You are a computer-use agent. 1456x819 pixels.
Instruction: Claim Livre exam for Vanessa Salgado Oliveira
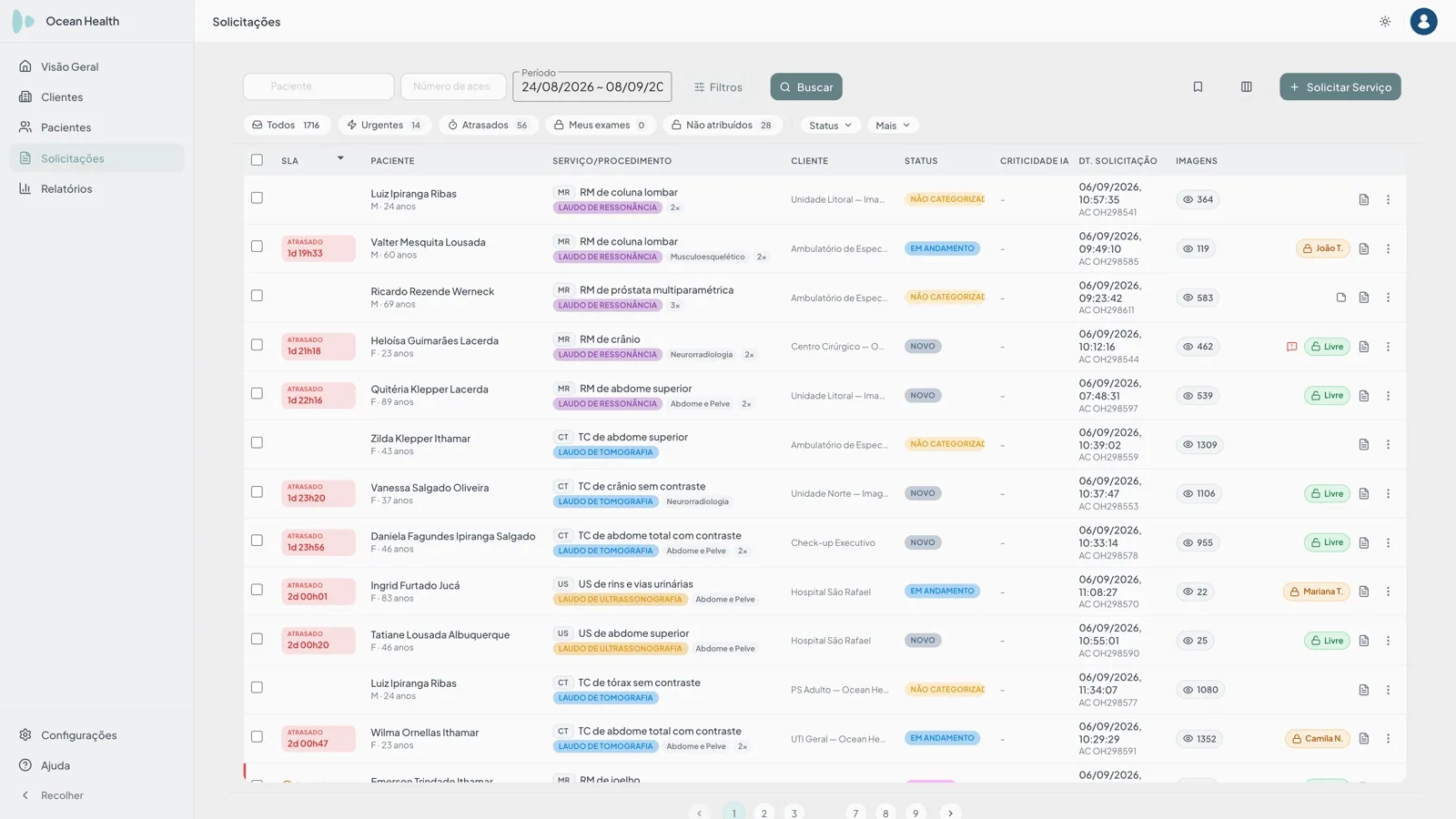1327,494
